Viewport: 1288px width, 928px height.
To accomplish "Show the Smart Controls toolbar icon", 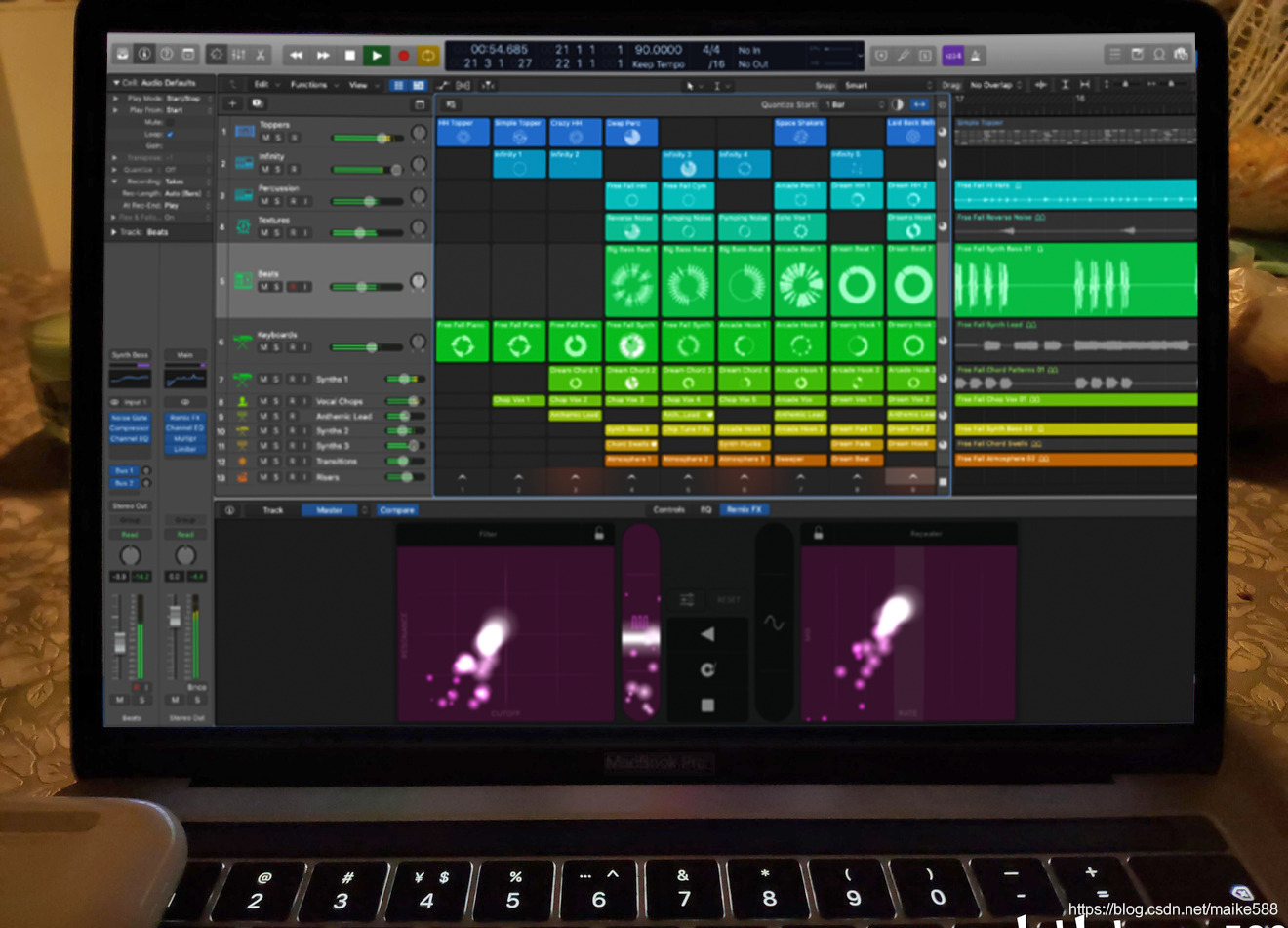I will click(x=218, y=55).
